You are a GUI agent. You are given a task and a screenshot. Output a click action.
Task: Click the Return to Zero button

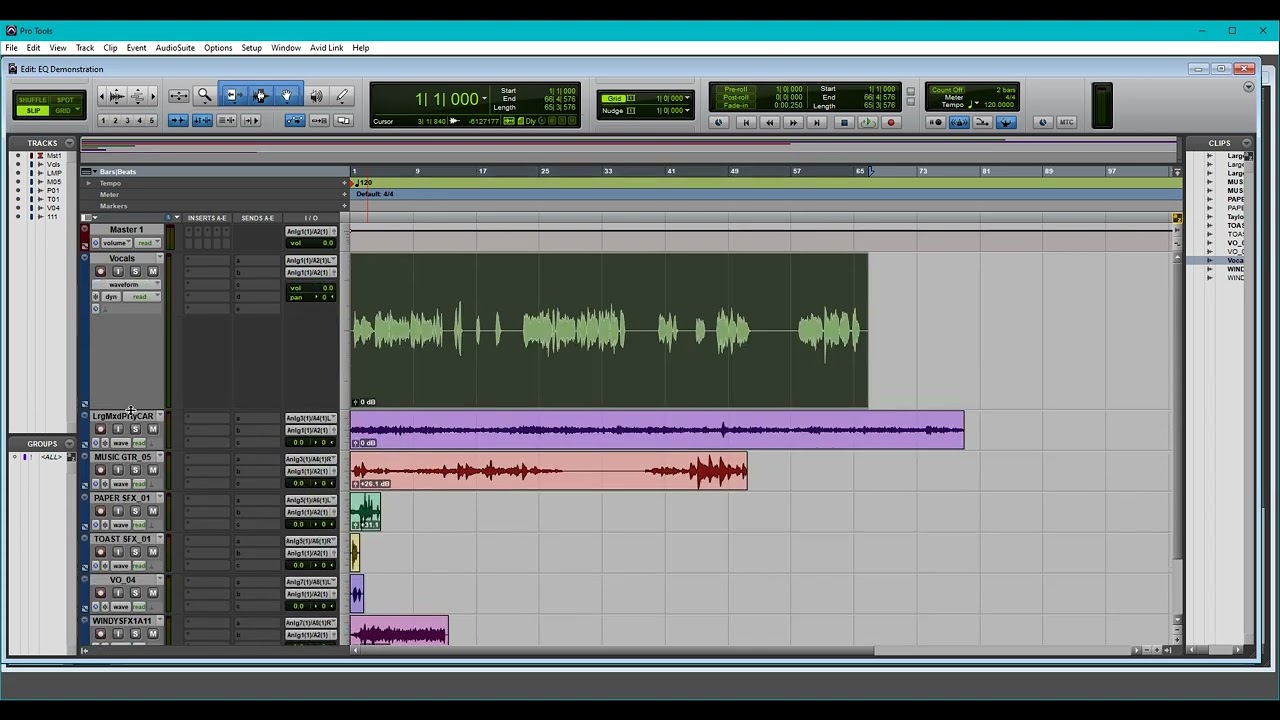pyautogui.click(x=745, y=123)
